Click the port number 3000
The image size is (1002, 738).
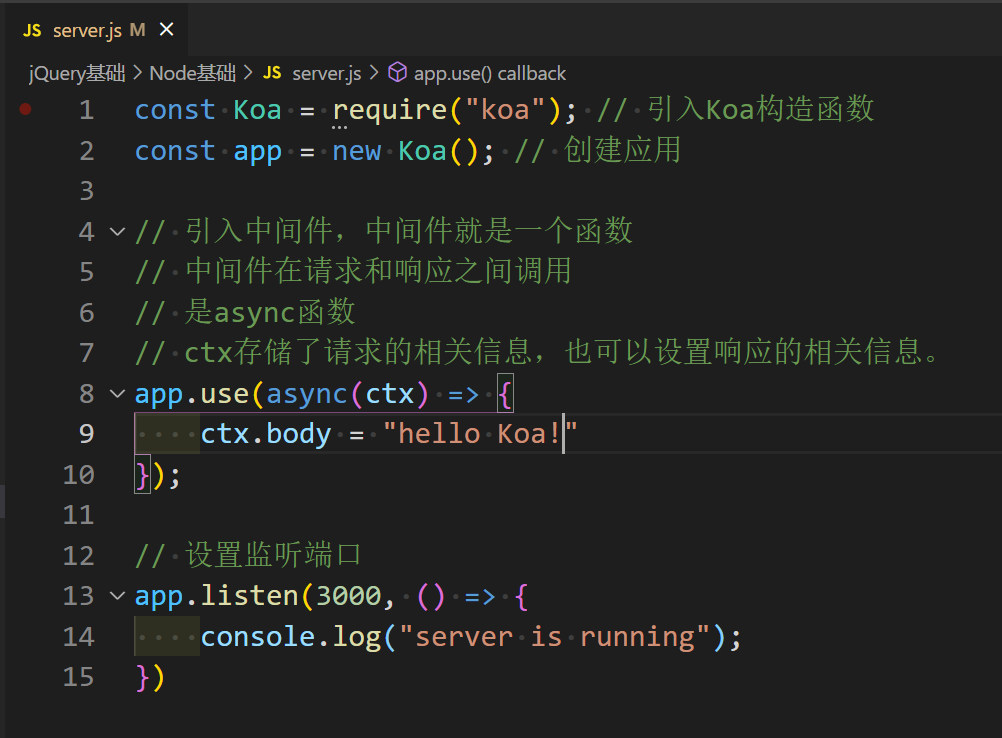point(348,596)
